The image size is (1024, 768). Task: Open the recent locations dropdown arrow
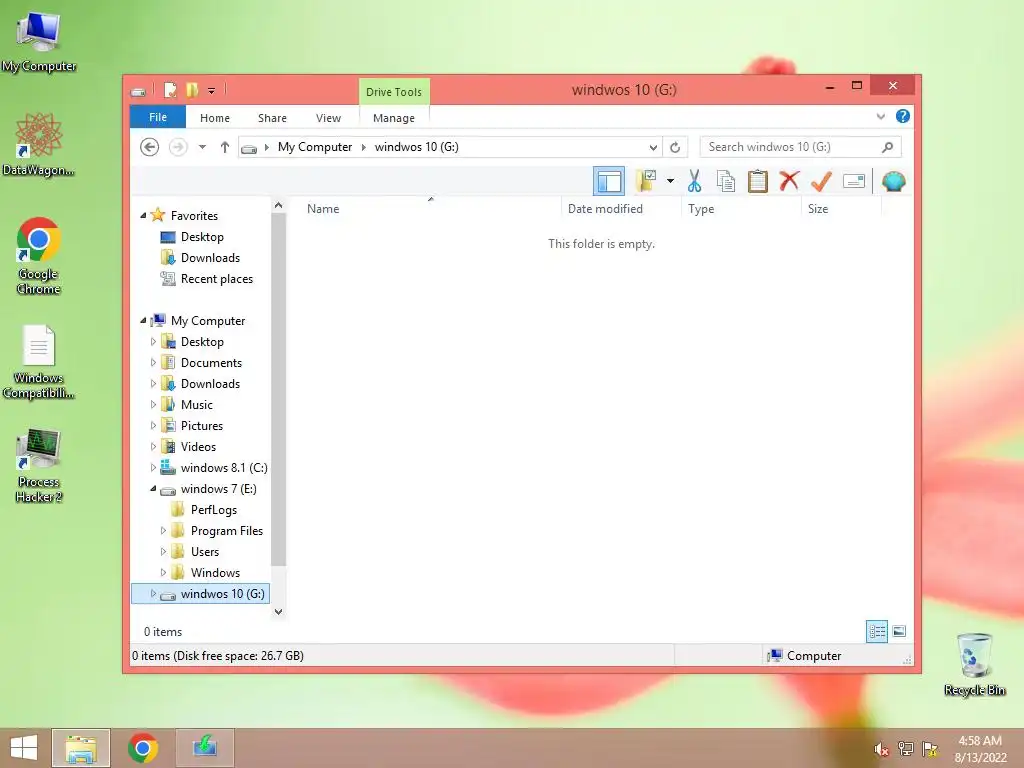click(202, 147)
